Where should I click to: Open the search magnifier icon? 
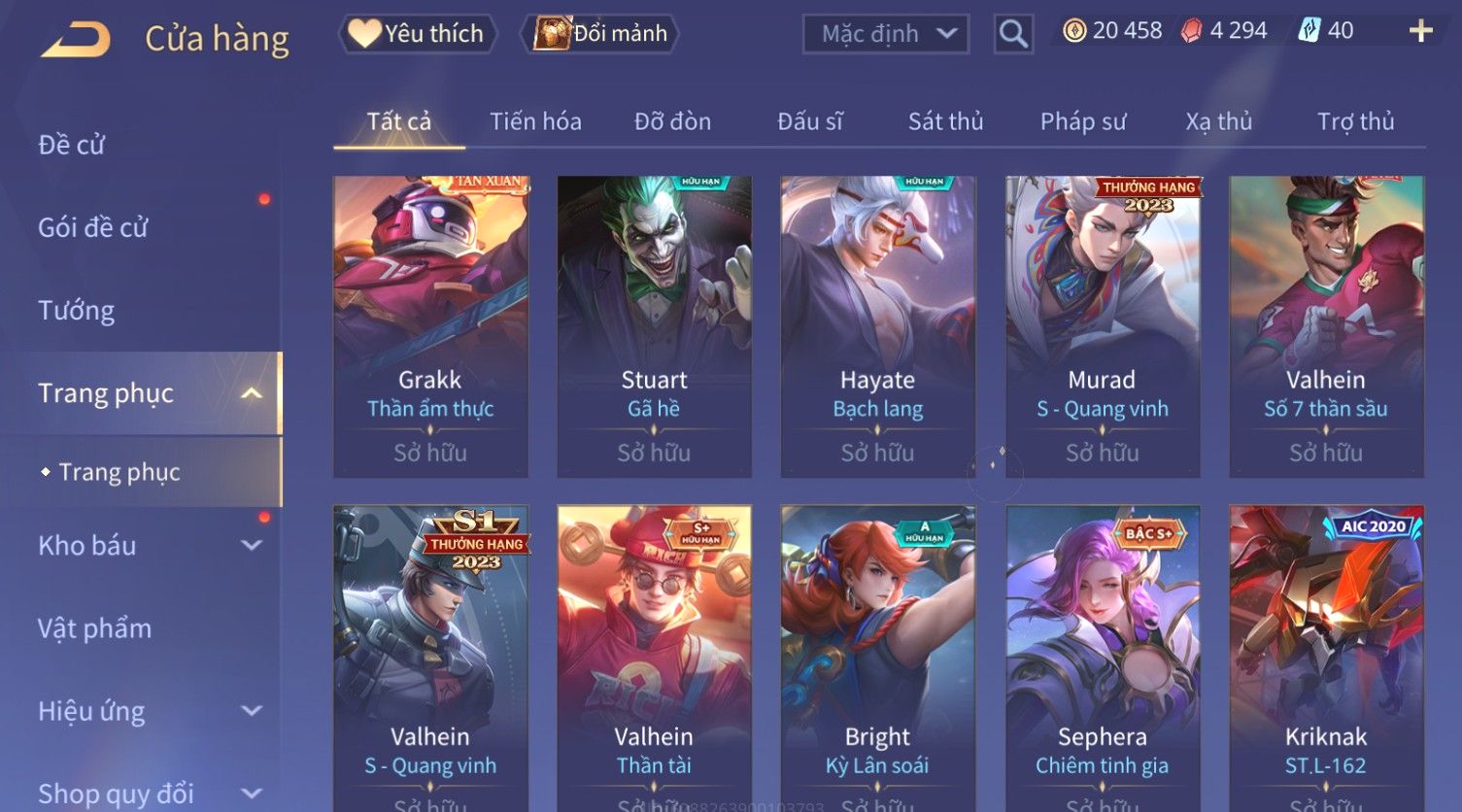[x=1013, y=34]
